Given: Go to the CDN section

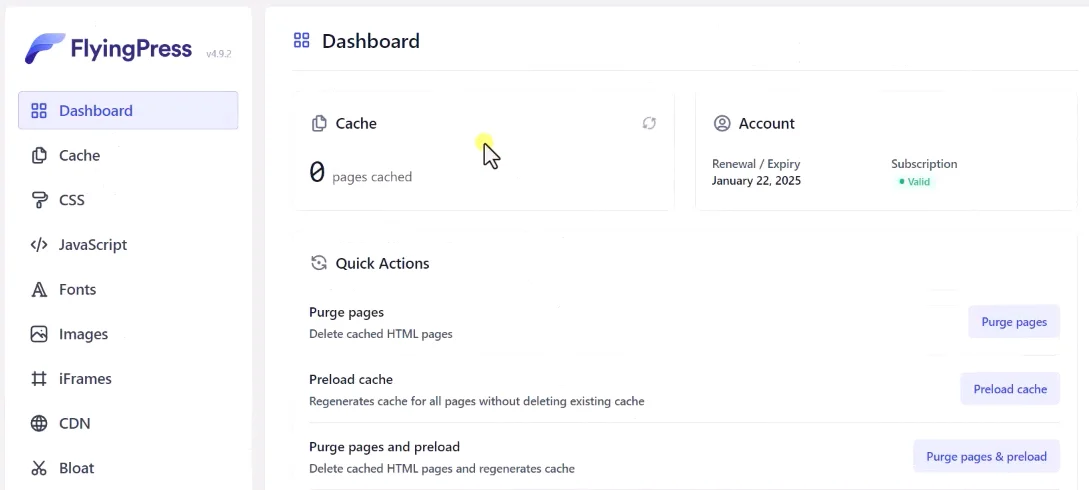Looking at the screenshot, I should click(x=74, y=423).
